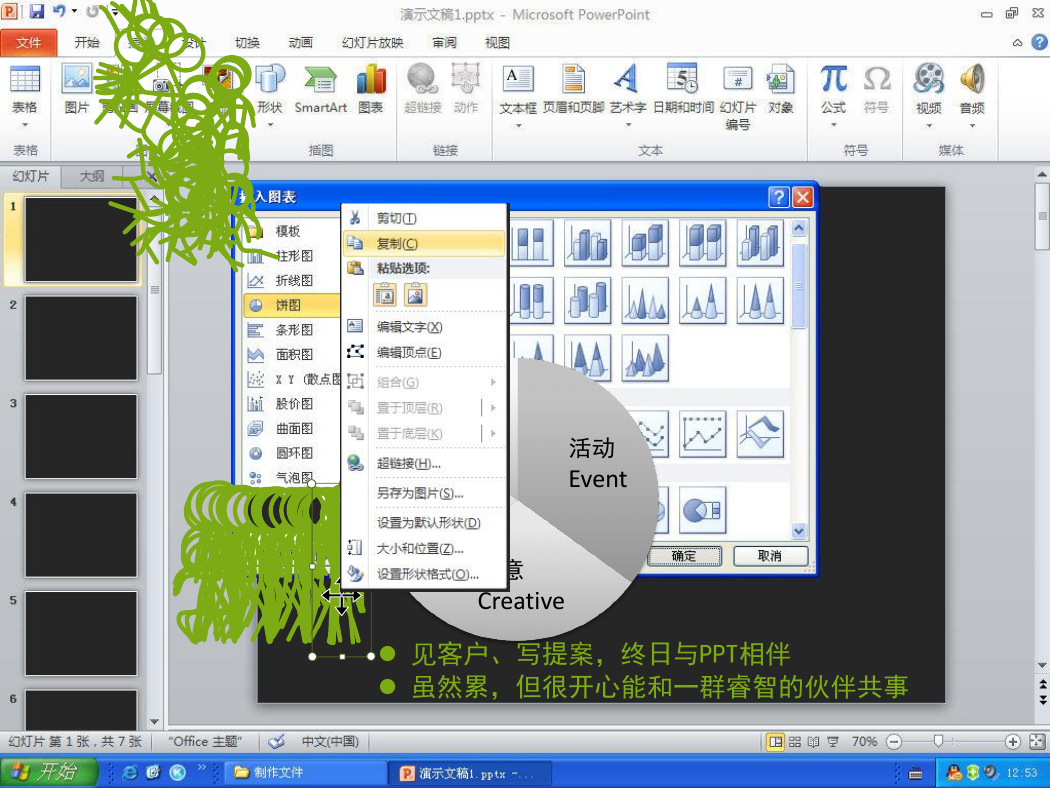Switch to Slide Show (幻灯片放映) tab

[x=373, y=42]
